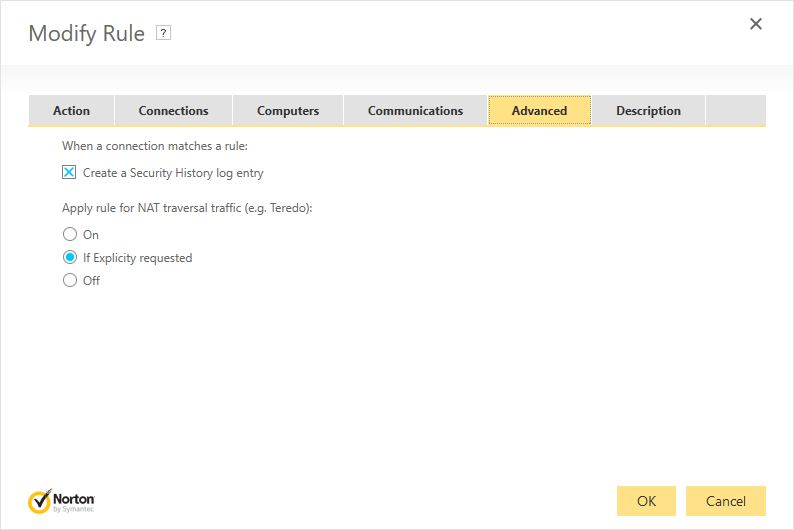
Task: Open the Connections tab
Action: [x=173, y=110]
